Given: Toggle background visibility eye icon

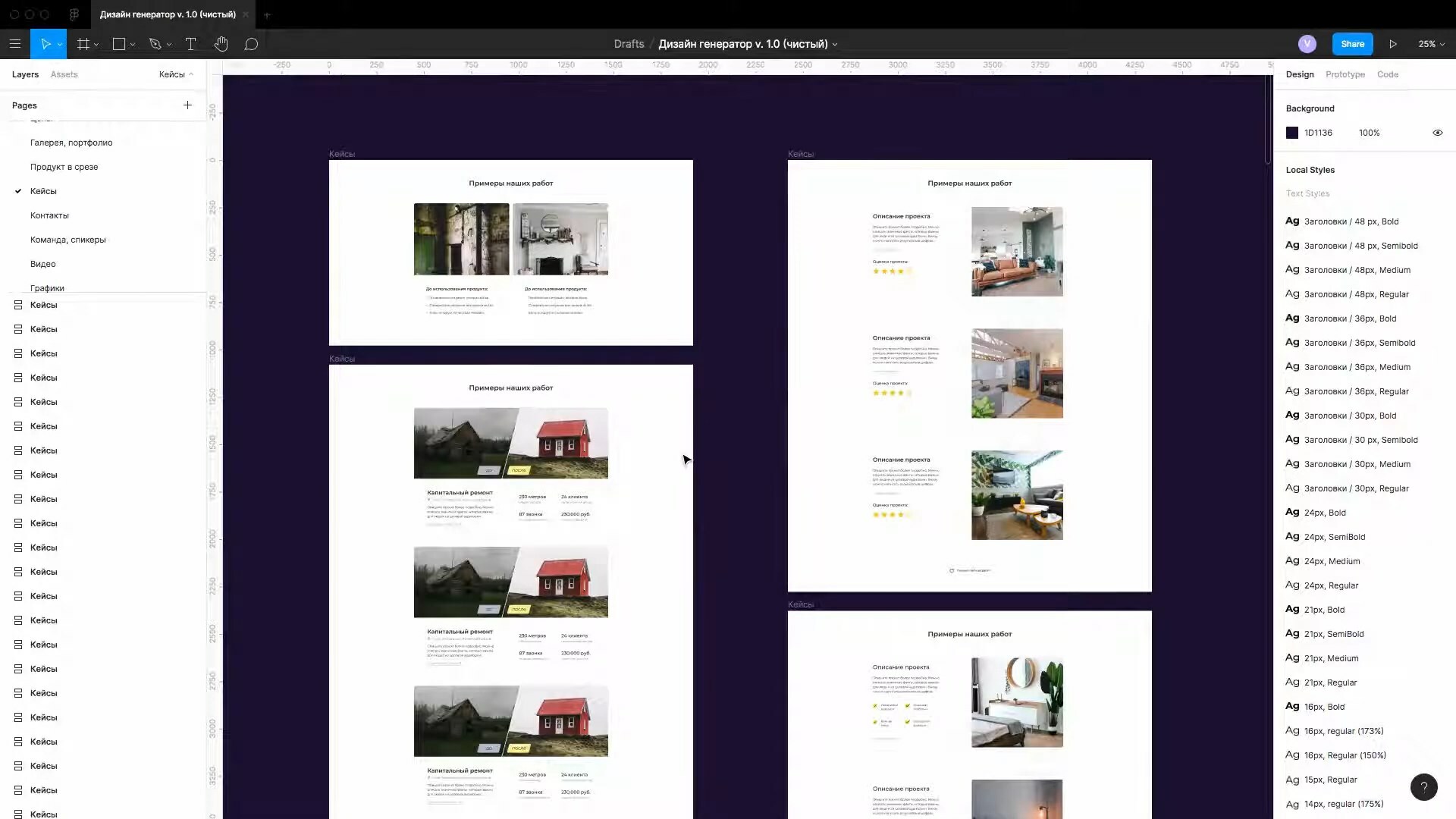Looking at the screenshot, I should 1437,133.
